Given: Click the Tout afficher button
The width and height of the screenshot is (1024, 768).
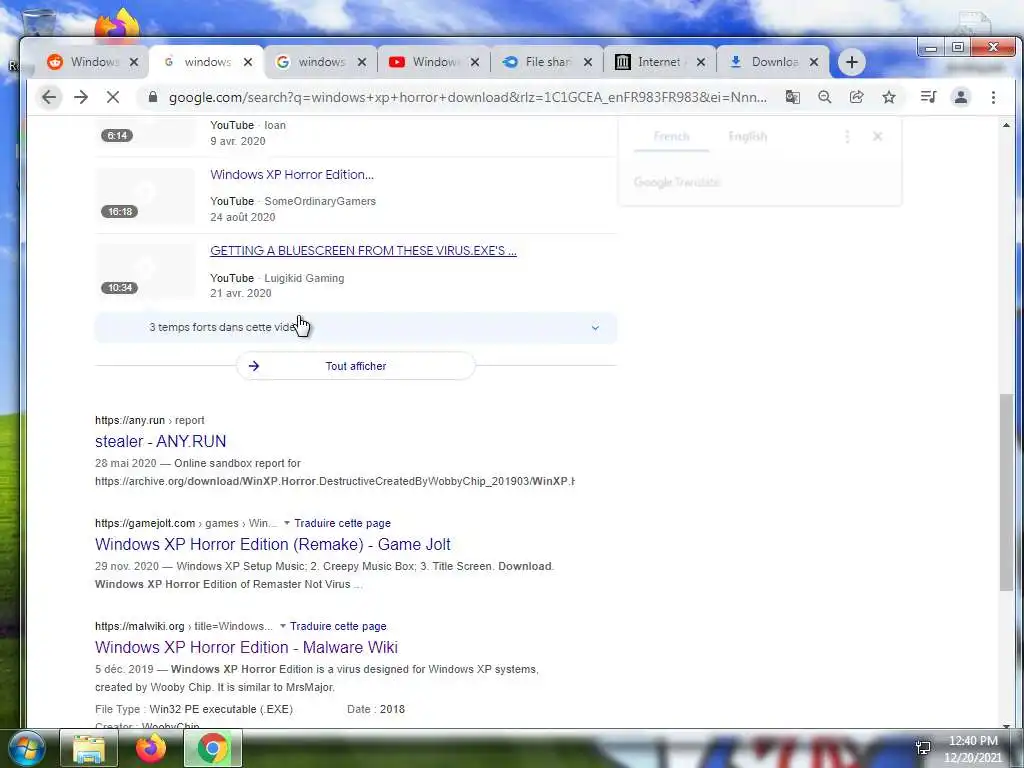Looking at the screenshot, I should coord(356,366).
